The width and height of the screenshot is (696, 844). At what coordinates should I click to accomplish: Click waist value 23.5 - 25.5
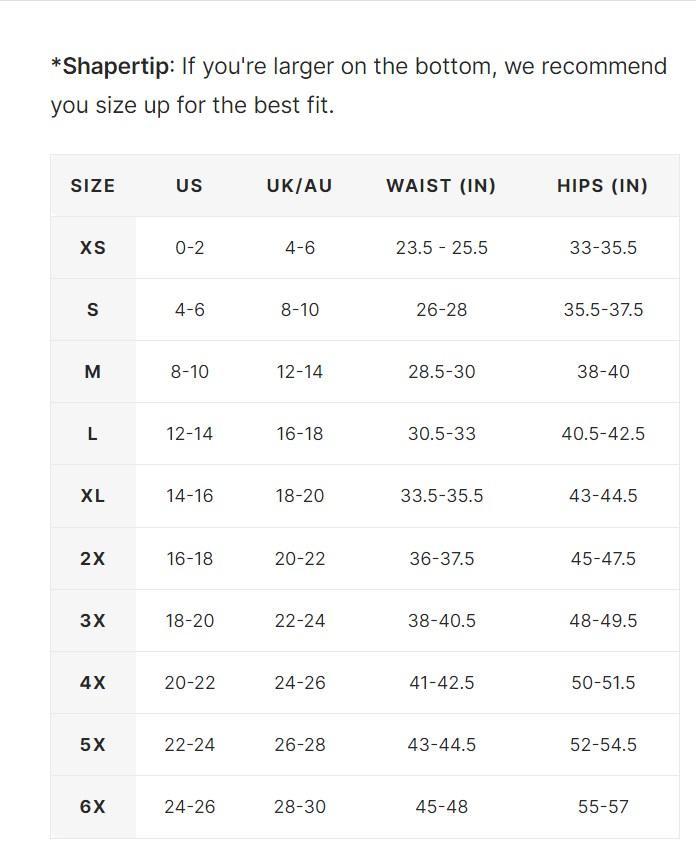(x=441, y=248)
